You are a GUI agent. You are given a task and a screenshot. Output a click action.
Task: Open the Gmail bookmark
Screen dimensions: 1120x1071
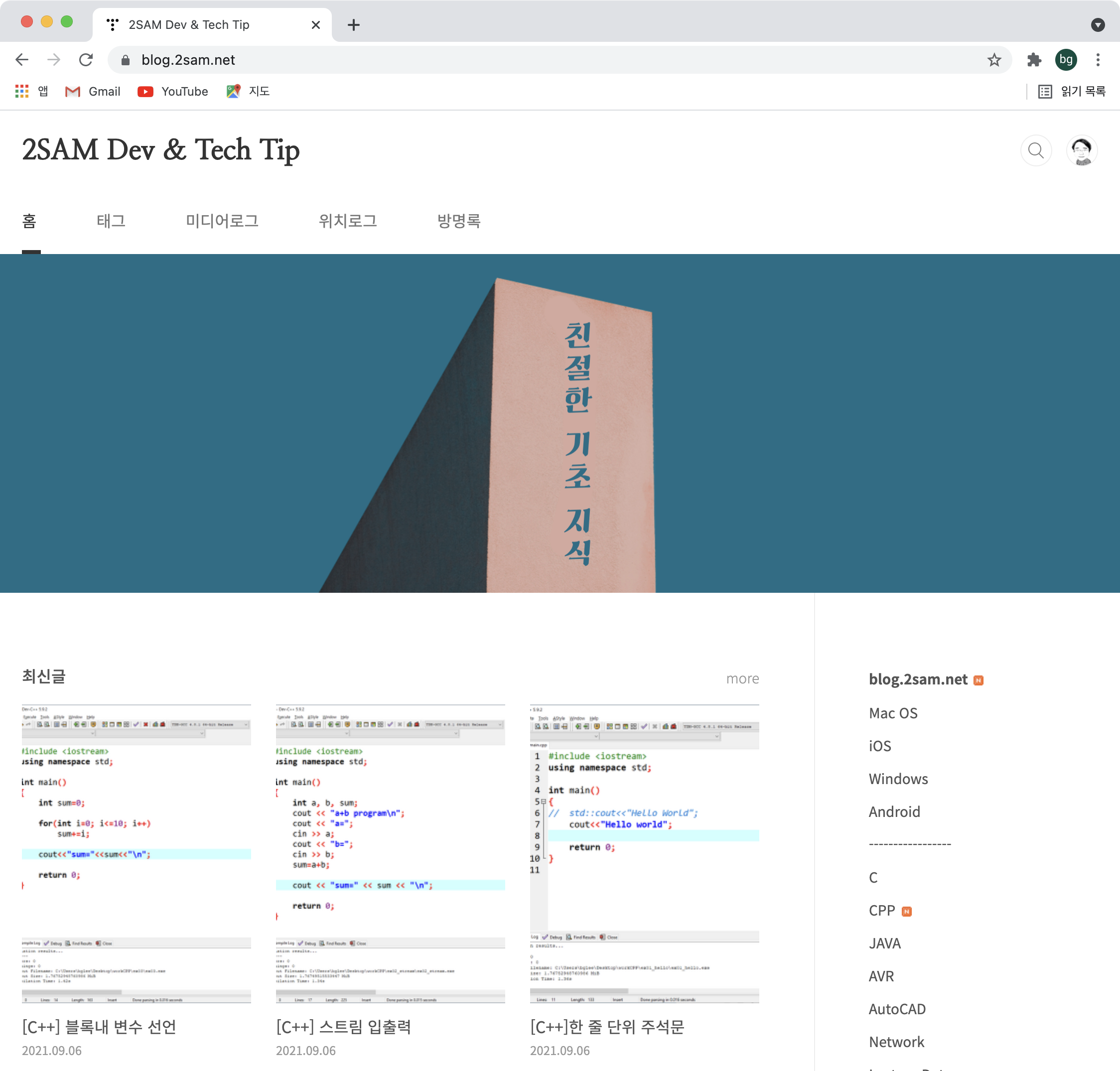pyautogui.click(x=93, y=91)
